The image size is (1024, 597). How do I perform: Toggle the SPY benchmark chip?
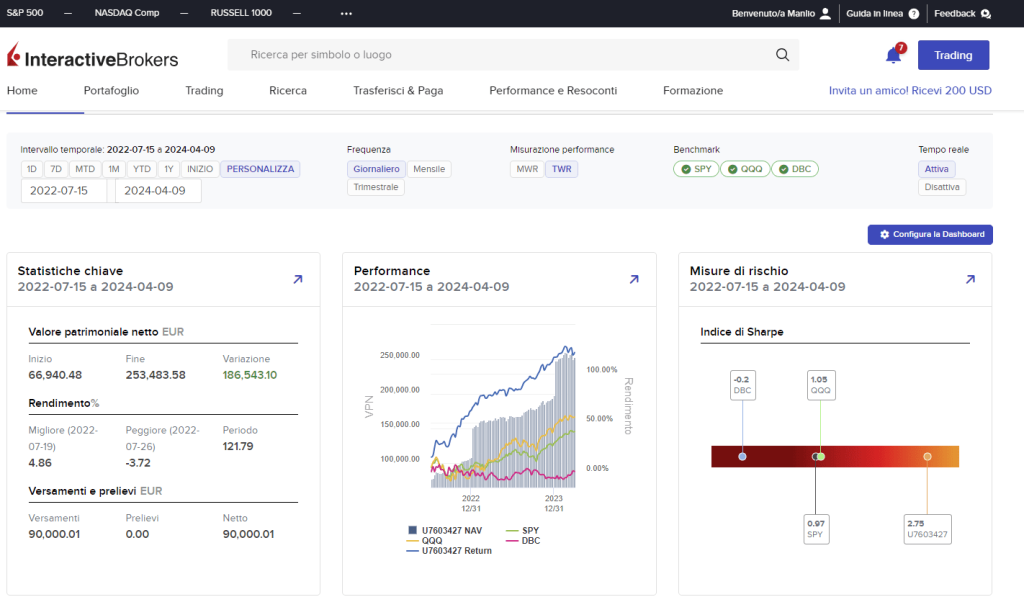[x=696, y=169]
